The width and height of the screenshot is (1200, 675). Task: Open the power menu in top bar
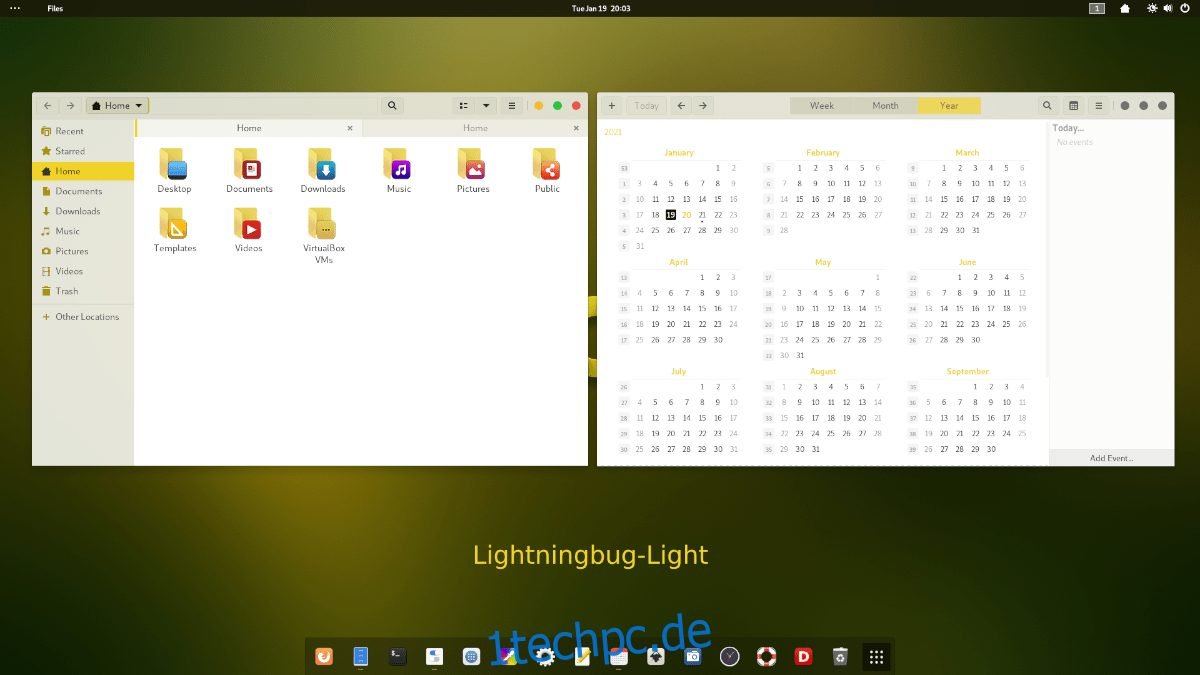pos(1184,8)
